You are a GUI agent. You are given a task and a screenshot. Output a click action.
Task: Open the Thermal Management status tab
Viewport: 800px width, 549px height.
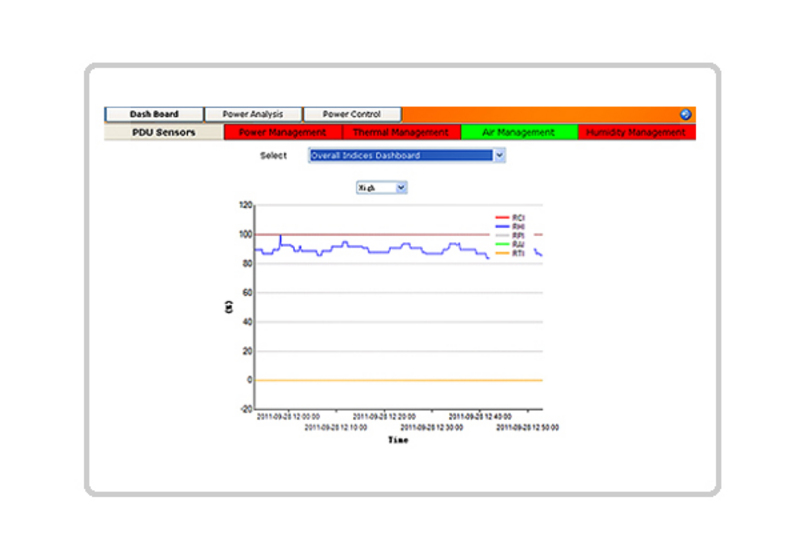tap(401, 132)
